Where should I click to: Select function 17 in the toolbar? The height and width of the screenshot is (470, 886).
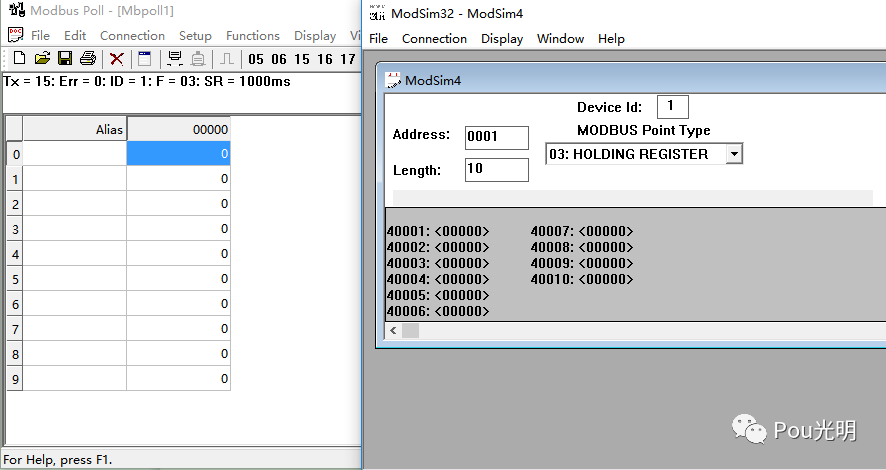(x=348, y=59)
